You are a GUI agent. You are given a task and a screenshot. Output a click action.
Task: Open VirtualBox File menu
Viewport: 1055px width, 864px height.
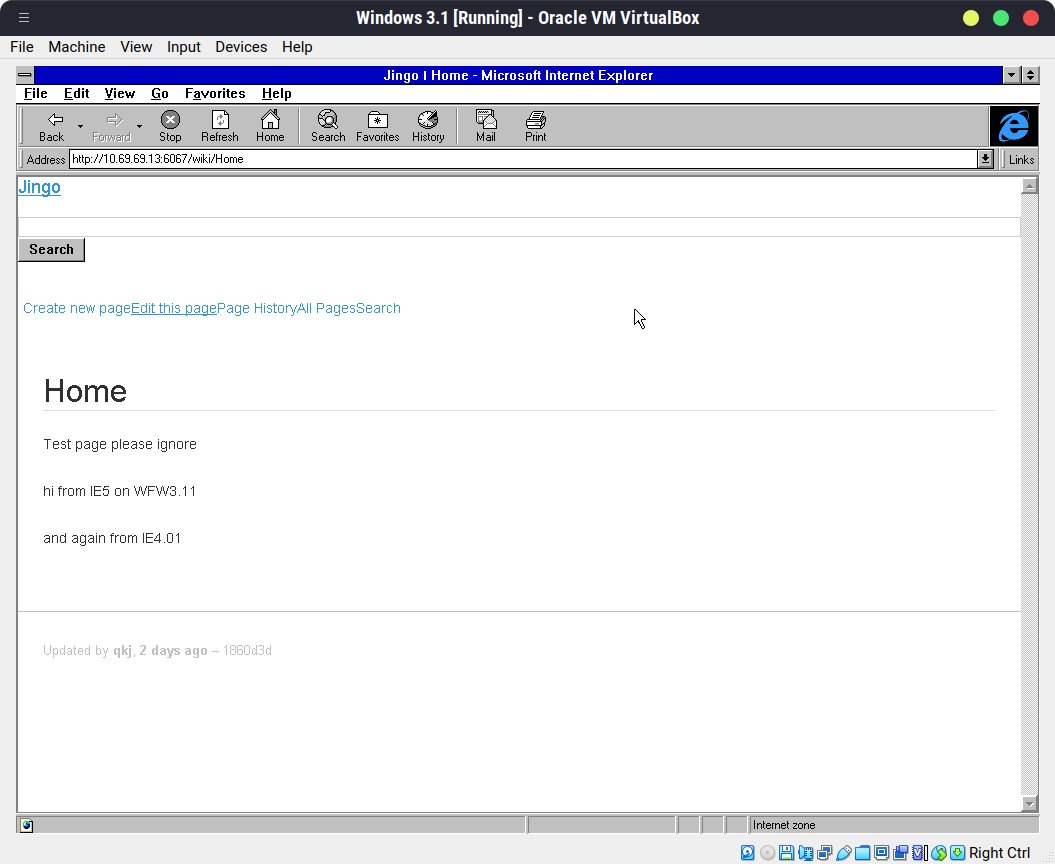(x=22, y=47)
